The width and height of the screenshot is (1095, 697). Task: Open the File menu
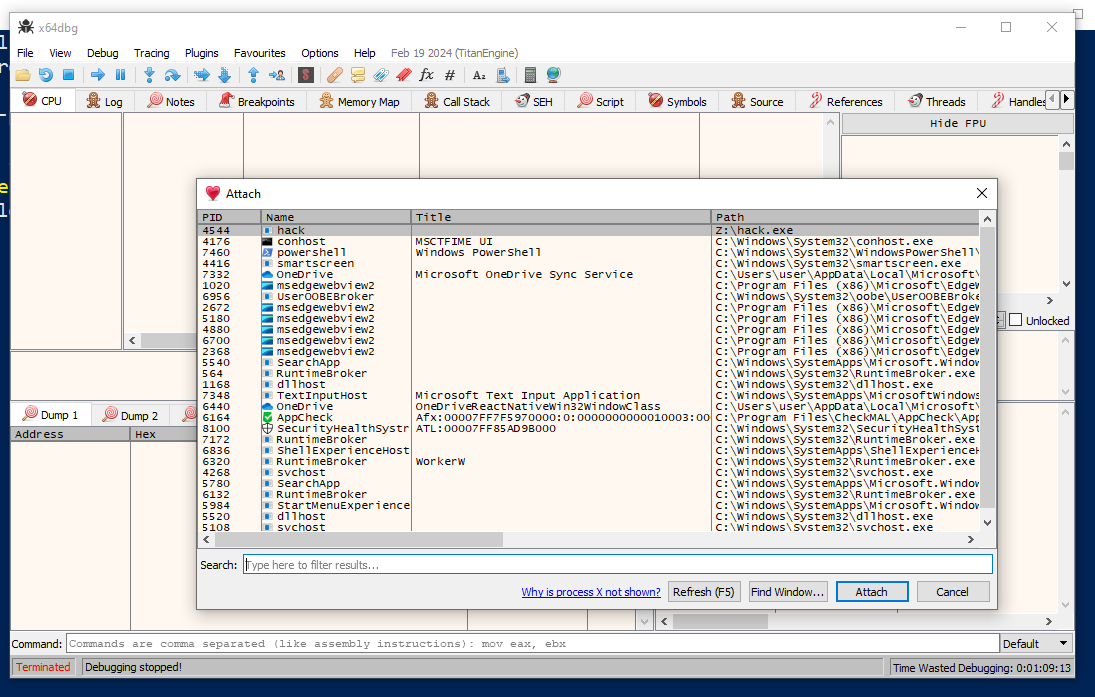click(x=25, y=53)
